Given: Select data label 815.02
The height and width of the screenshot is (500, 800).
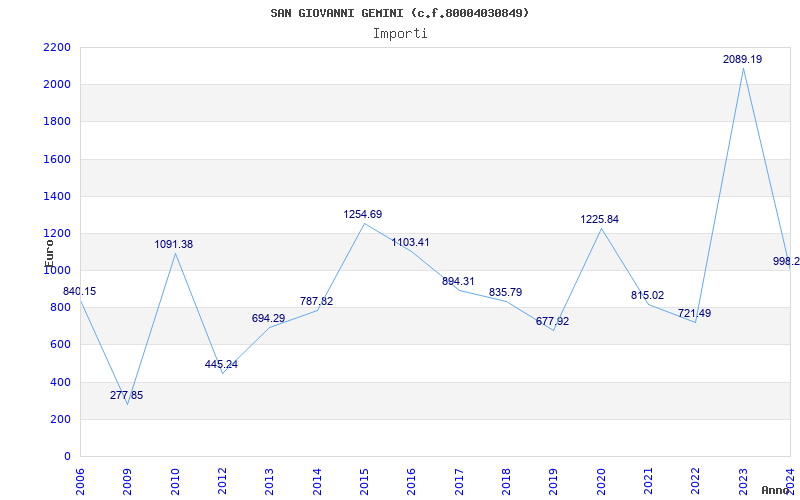Looking at the screenshot, I should click(x=647, y=295).
